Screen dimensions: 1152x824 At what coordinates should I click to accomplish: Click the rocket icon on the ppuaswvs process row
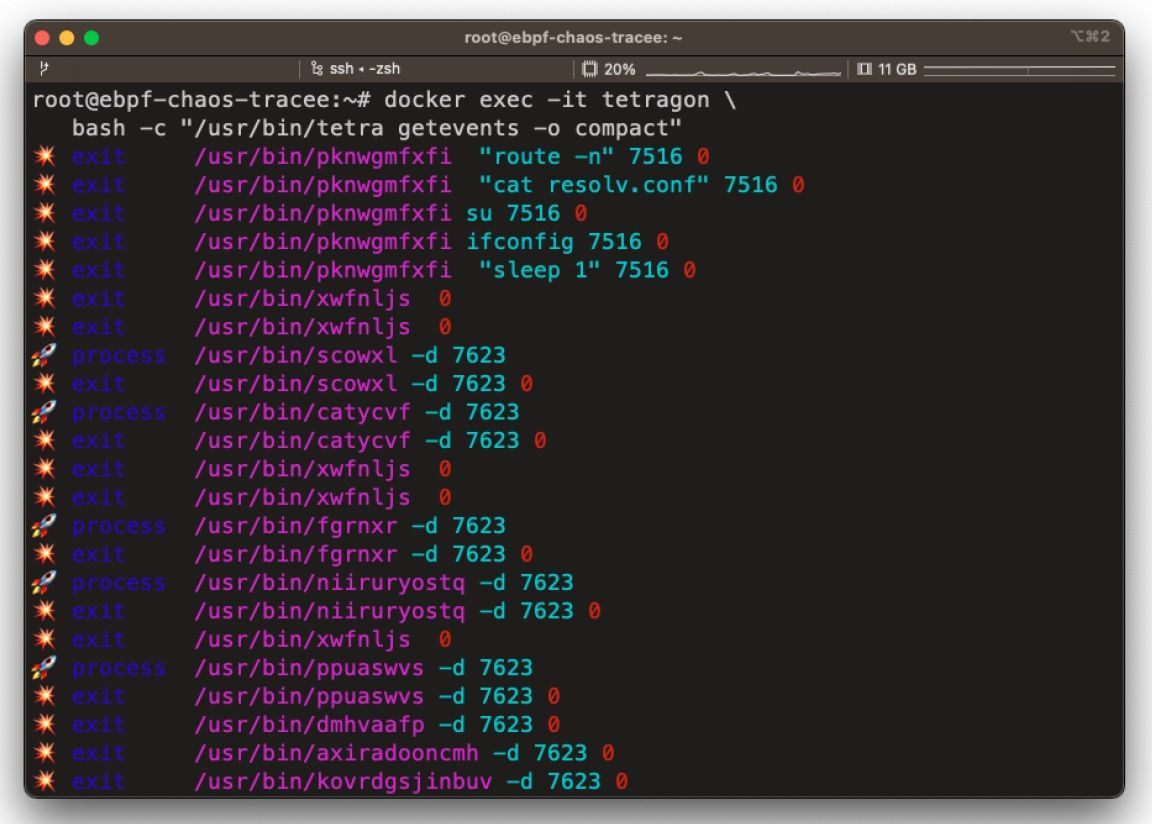tap(44, 668)
